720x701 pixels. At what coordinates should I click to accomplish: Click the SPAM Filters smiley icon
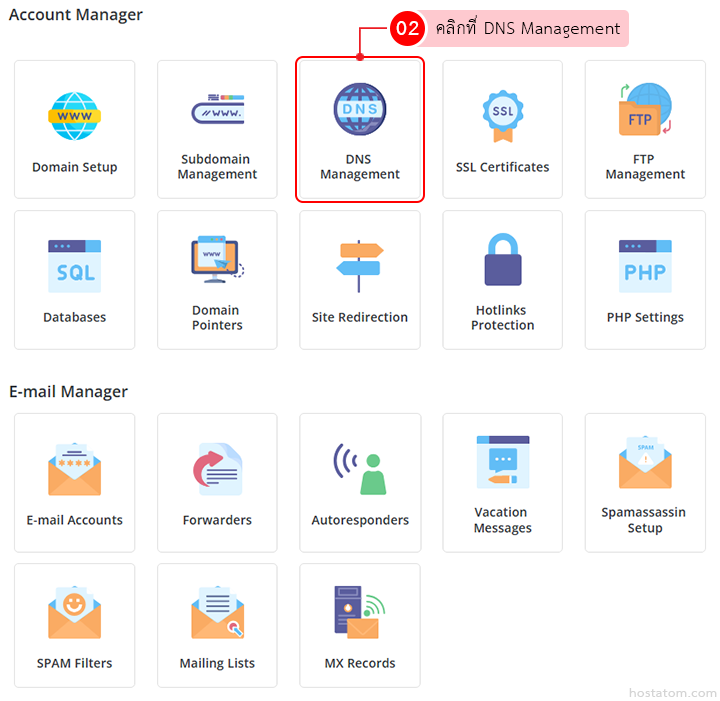(75, 612)
